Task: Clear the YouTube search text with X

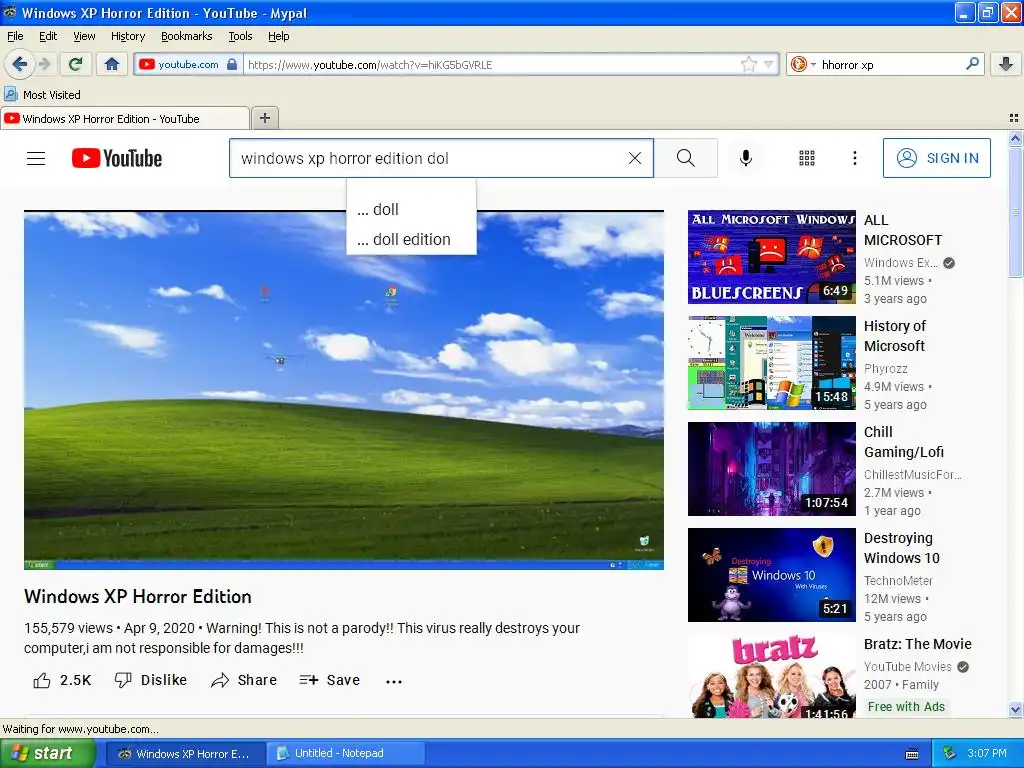Action: click(635, 158)
